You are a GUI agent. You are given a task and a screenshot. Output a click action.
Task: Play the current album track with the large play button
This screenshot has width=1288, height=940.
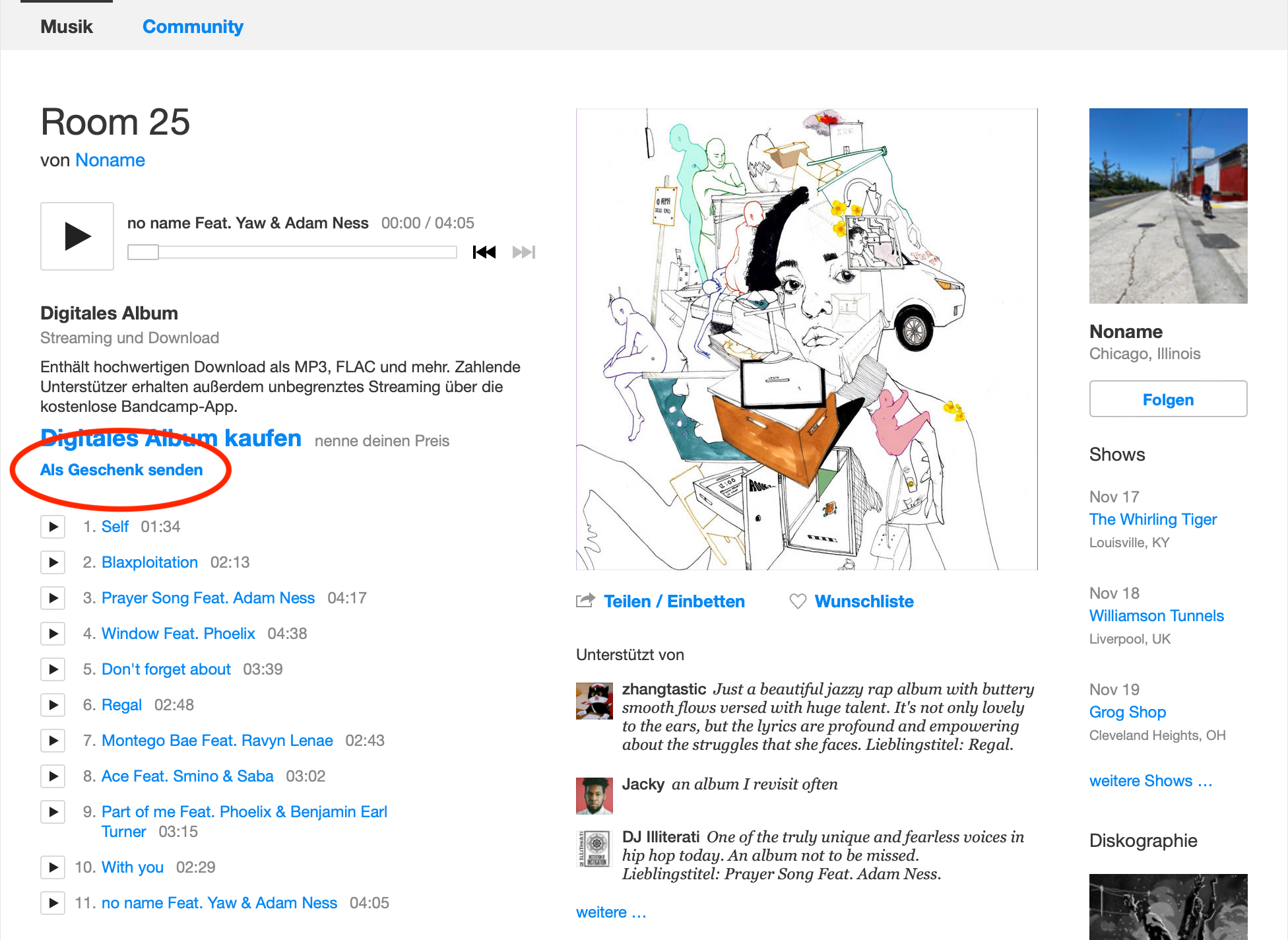coord(77,236)
